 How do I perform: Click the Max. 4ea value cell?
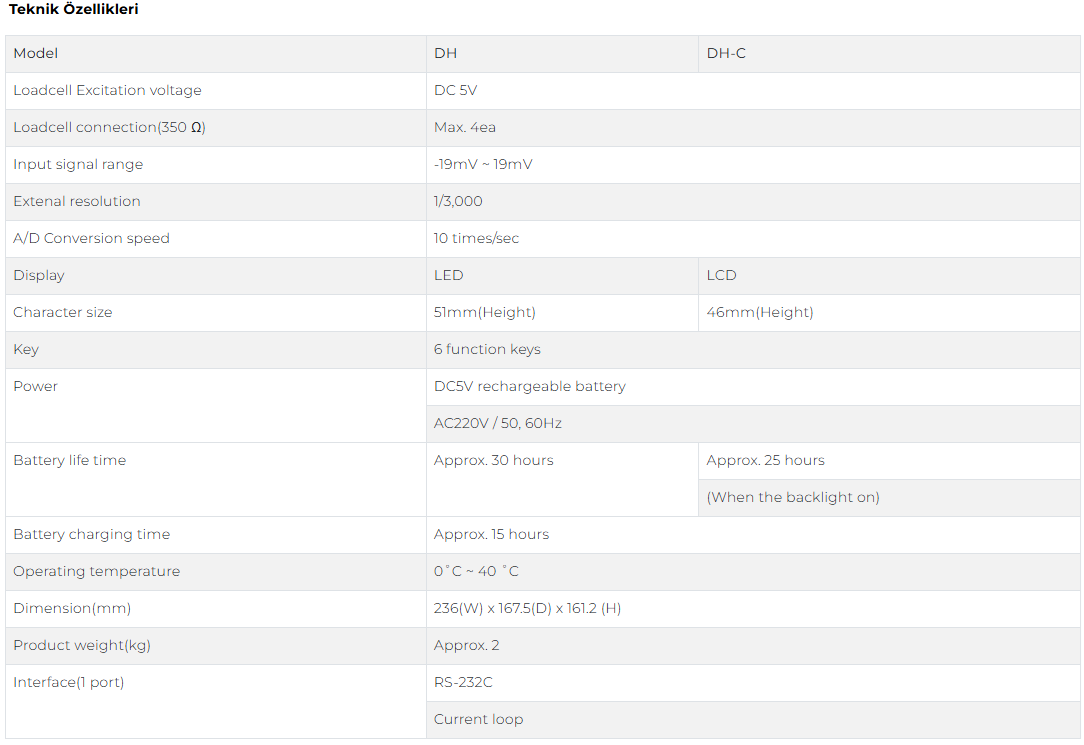point(465,128)
